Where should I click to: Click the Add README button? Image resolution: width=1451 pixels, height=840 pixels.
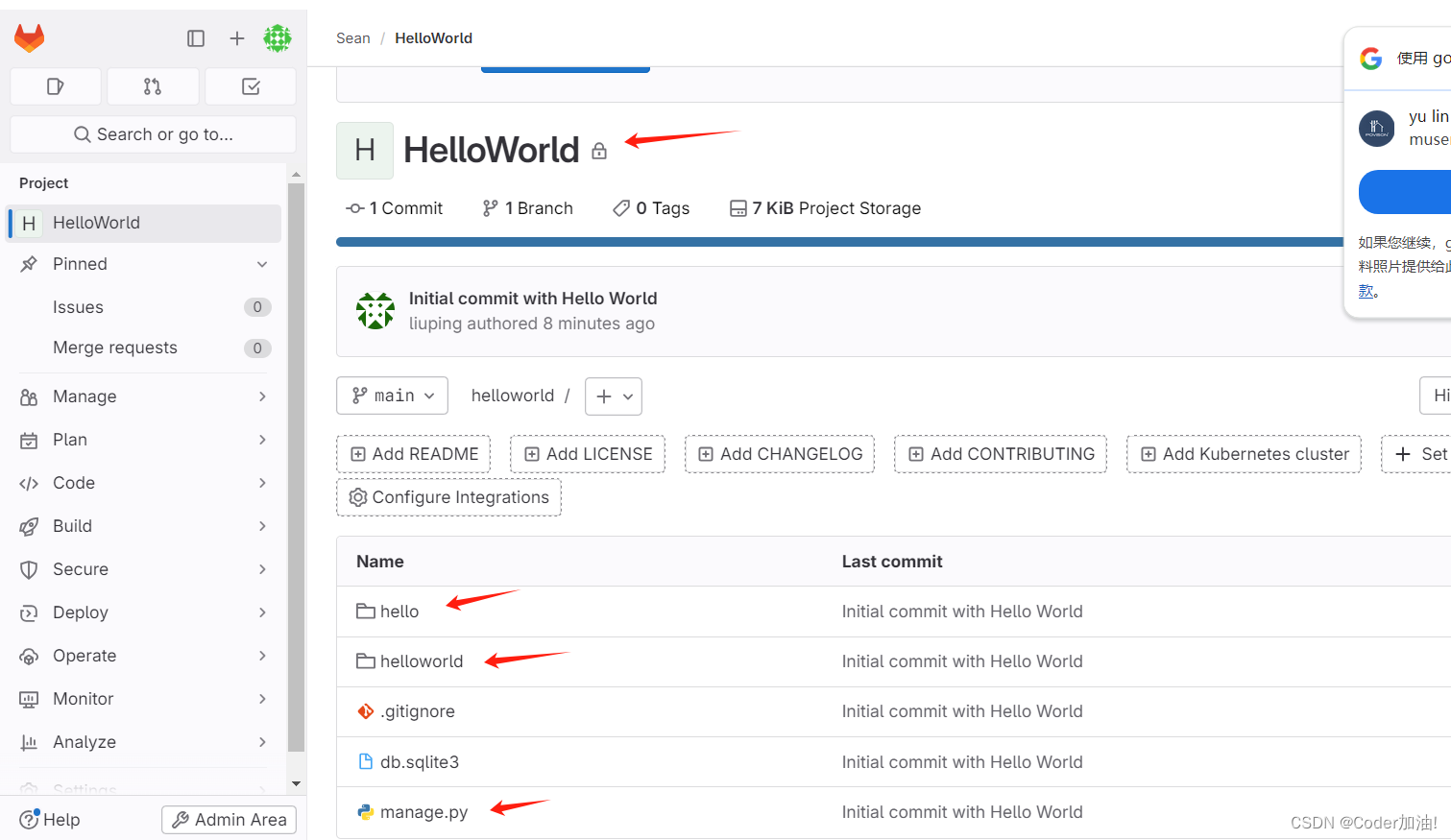click(x=413, y=453)
